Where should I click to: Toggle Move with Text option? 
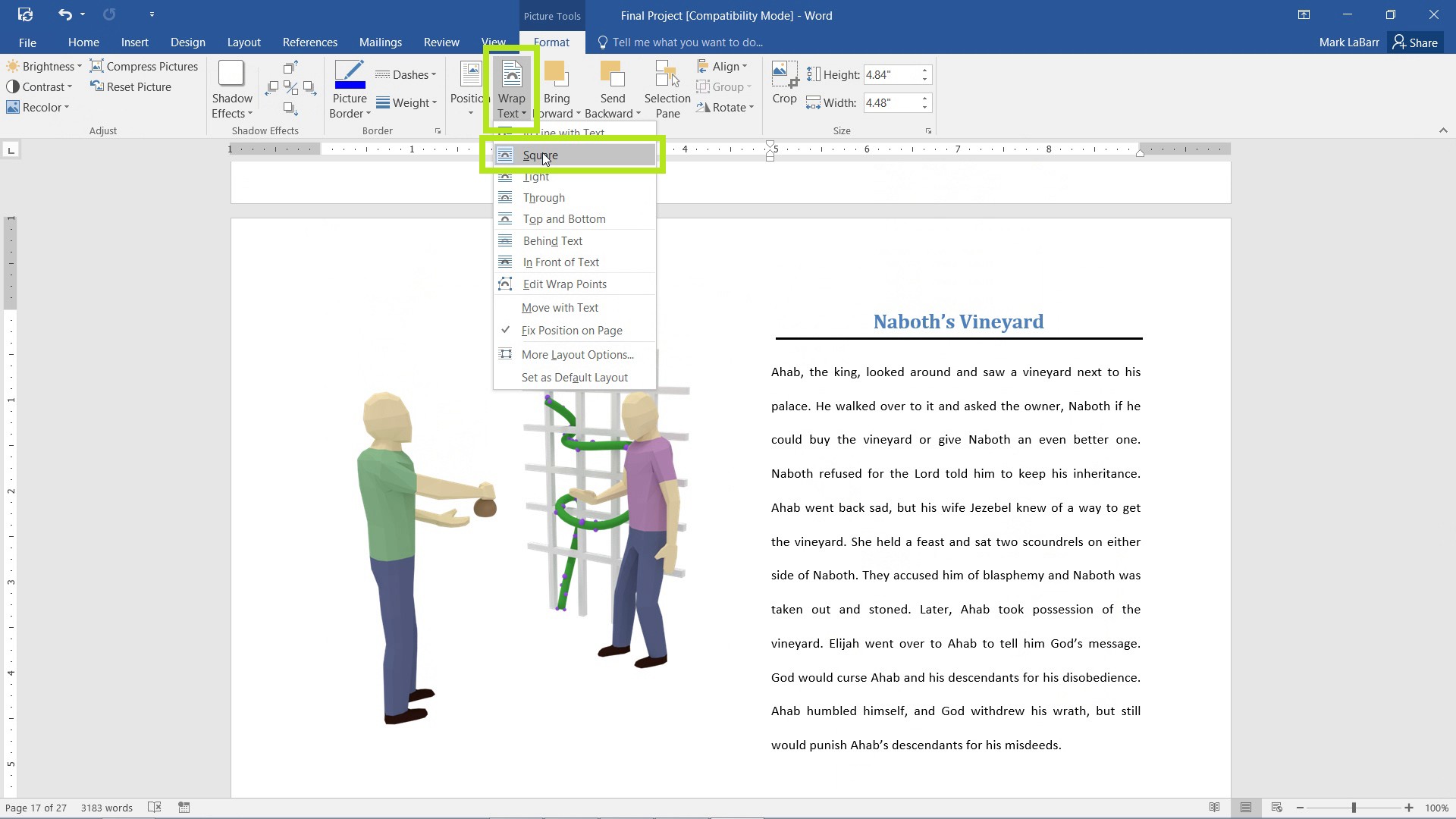(x=560, y=307)
